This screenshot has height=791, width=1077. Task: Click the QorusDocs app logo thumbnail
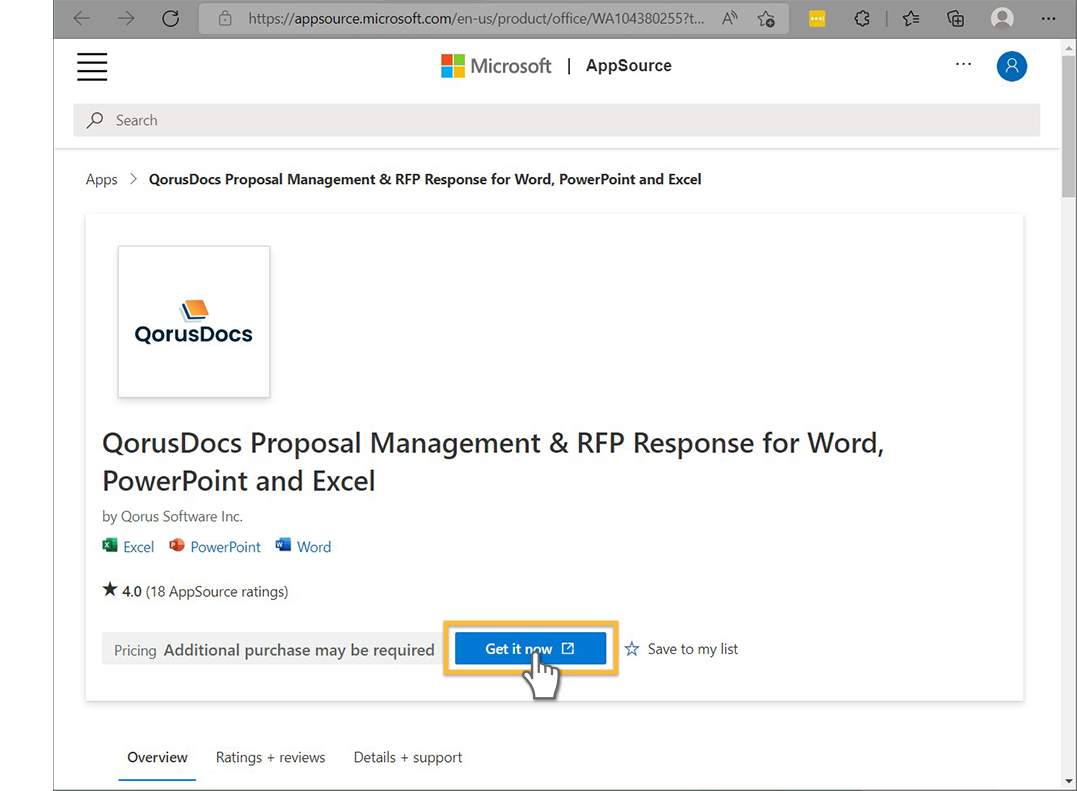[194, 321]
